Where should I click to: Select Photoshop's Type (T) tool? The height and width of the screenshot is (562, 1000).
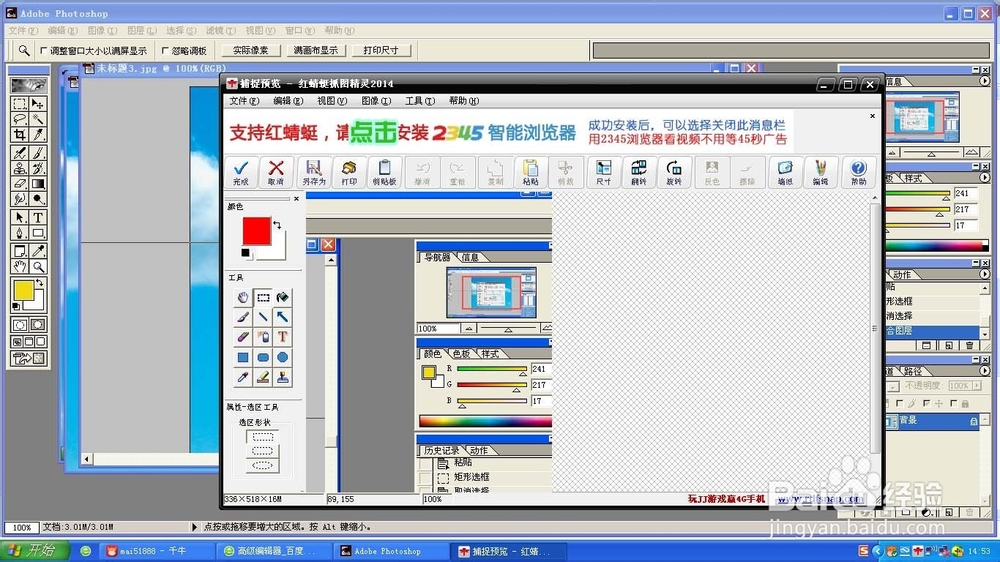click(x=38, y=218)
